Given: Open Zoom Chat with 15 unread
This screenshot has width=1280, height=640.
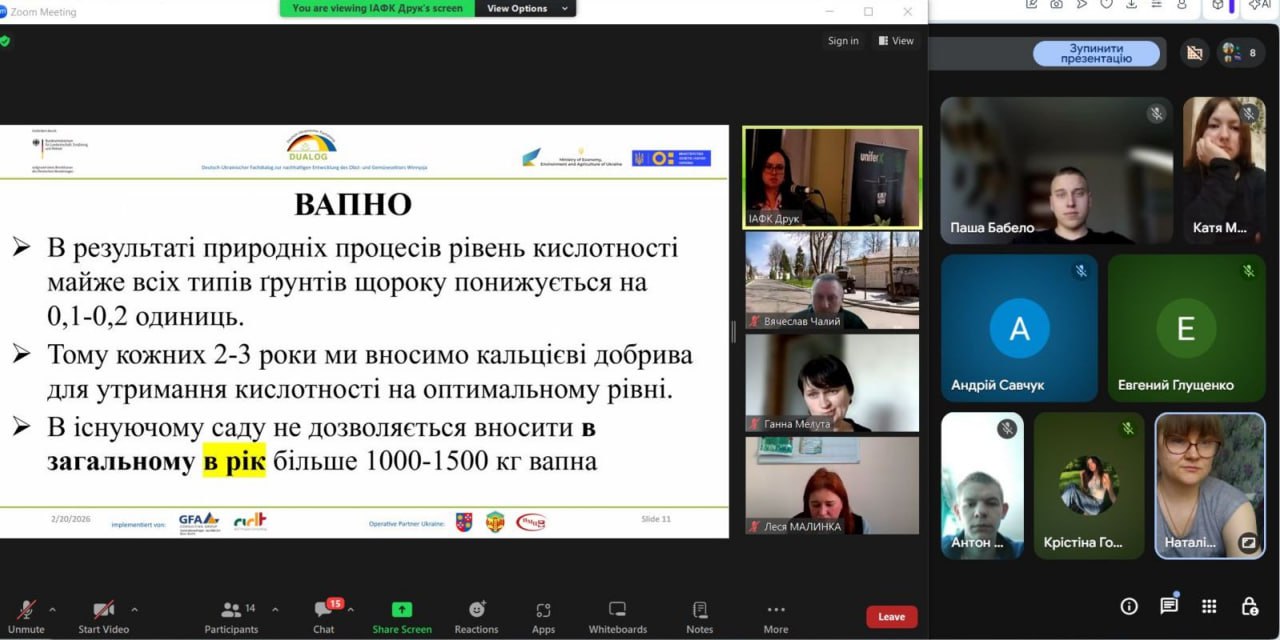Looking at the screenshot, I should pyautogui.click(x=324, y=617).
